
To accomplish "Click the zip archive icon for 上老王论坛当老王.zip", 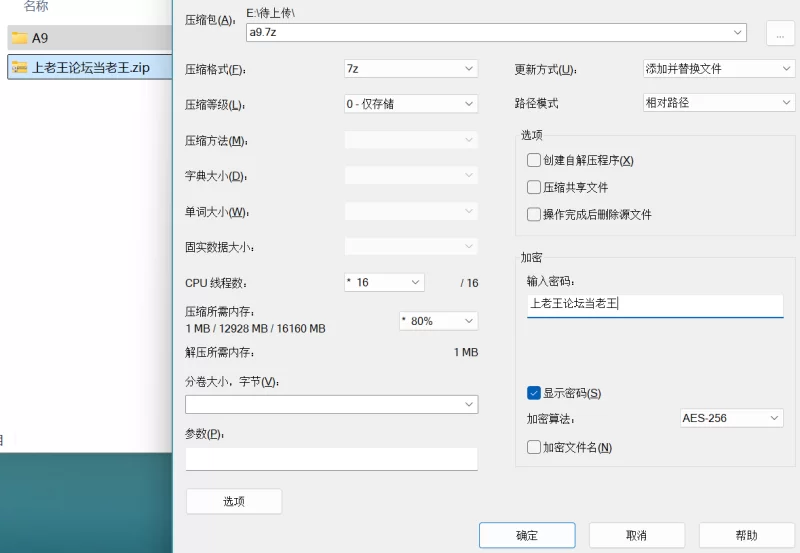I will pyautogui.click(x=19, y=67).
